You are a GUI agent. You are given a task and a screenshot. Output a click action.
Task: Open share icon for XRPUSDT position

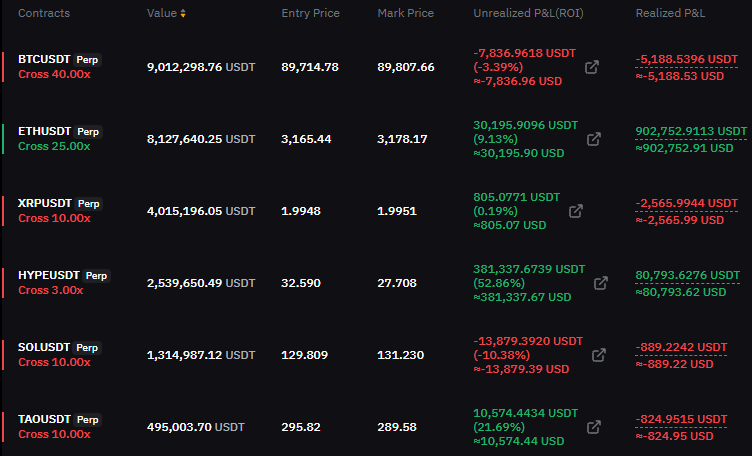576,211
